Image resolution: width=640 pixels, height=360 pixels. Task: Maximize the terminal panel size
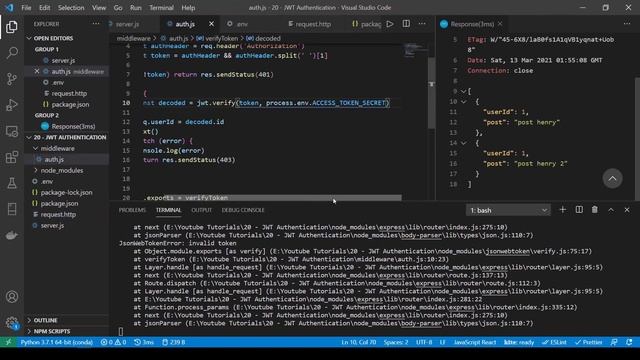pyautogui.click(x=611, y=210)
